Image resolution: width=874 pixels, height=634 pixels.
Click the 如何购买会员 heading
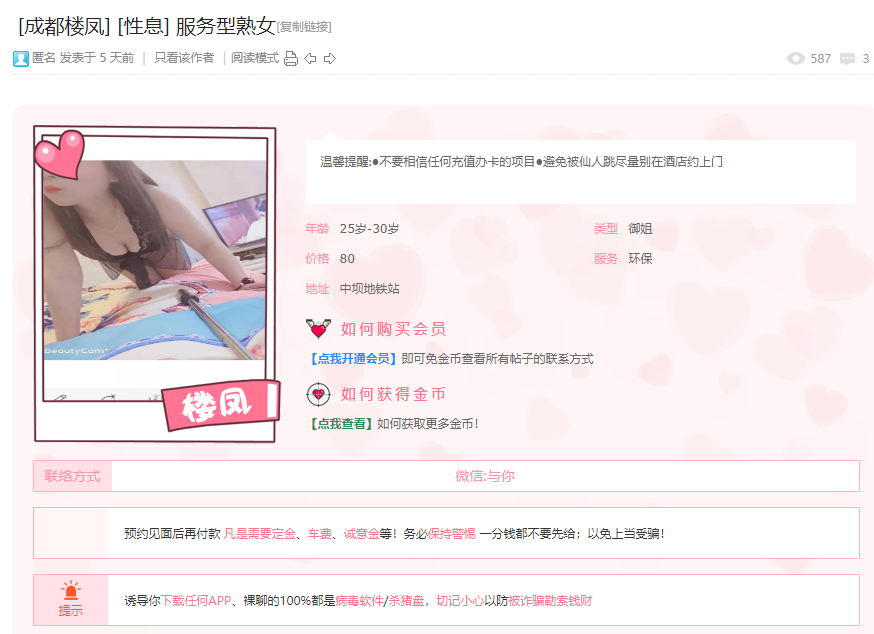point(394,329)
